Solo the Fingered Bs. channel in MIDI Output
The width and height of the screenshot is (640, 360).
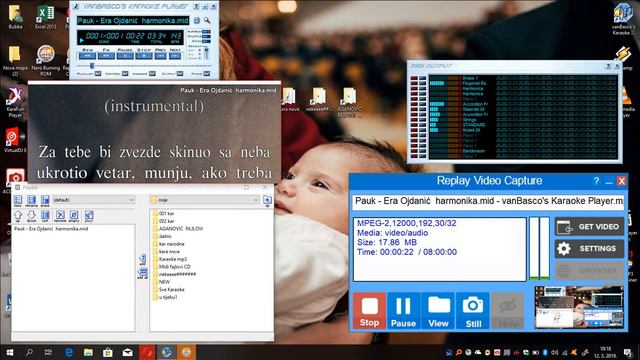click(422, 83)
